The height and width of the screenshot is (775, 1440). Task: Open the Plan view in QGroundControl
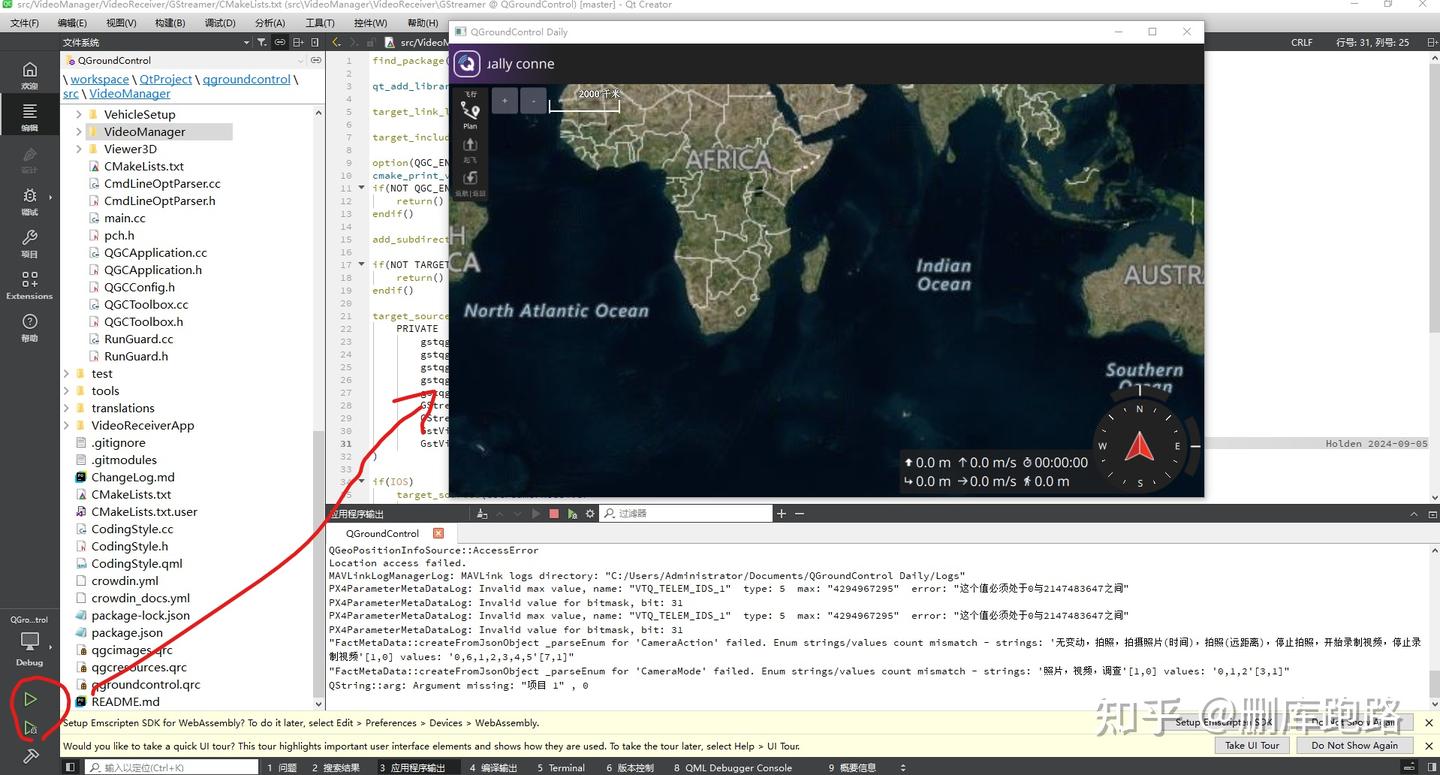(470, 116)
